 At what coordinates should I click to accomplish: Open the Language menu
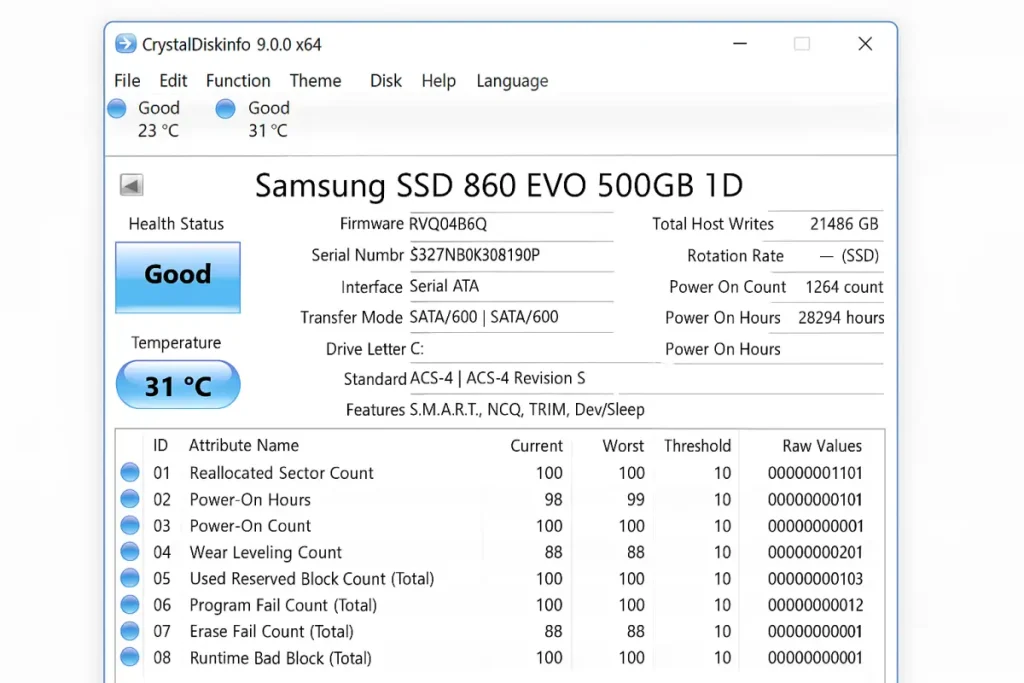coord(512,81)
